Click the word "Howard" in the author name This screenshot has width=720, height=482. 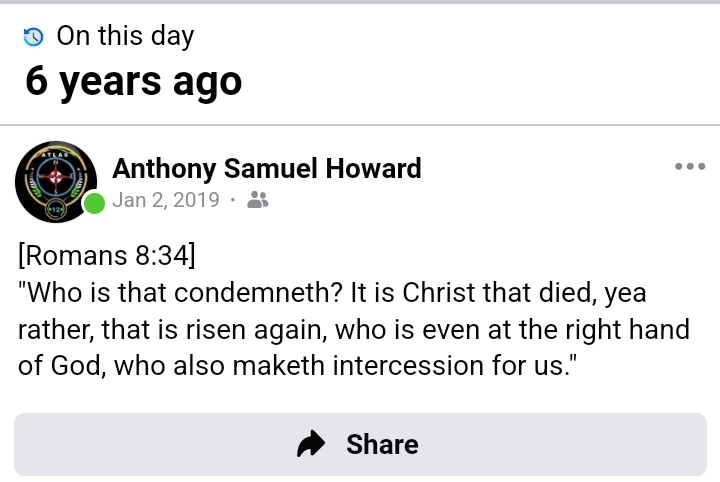(x=376, y=169)
